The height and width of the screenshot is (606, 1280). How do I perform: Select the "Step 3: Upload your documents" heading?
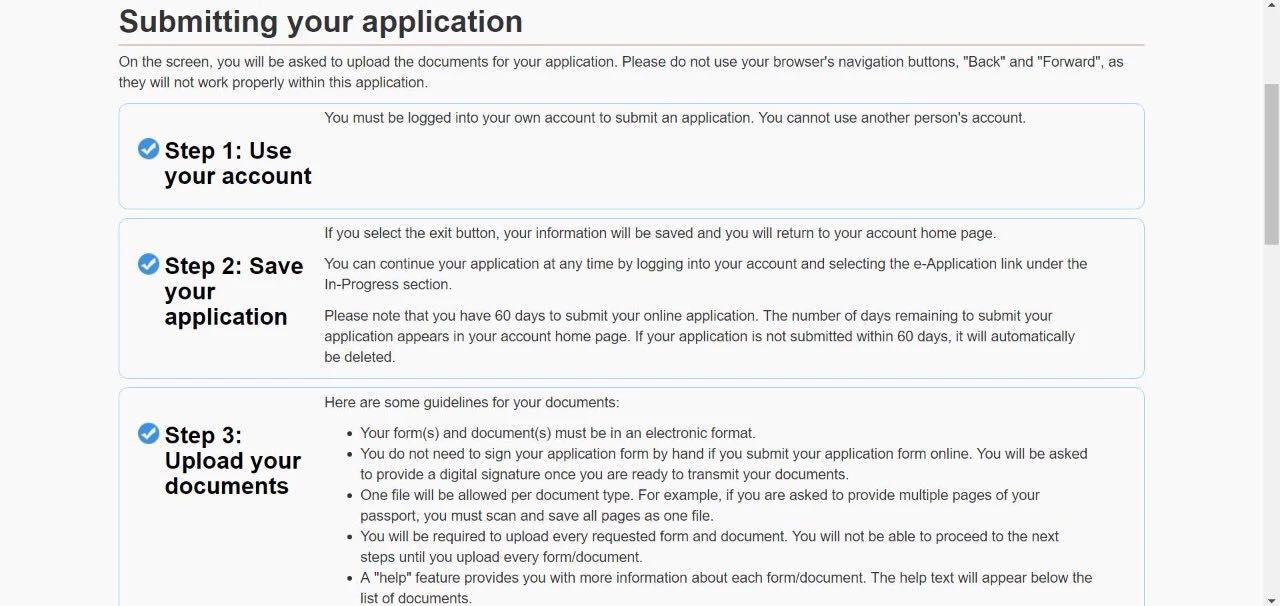[x=232, y=460]
